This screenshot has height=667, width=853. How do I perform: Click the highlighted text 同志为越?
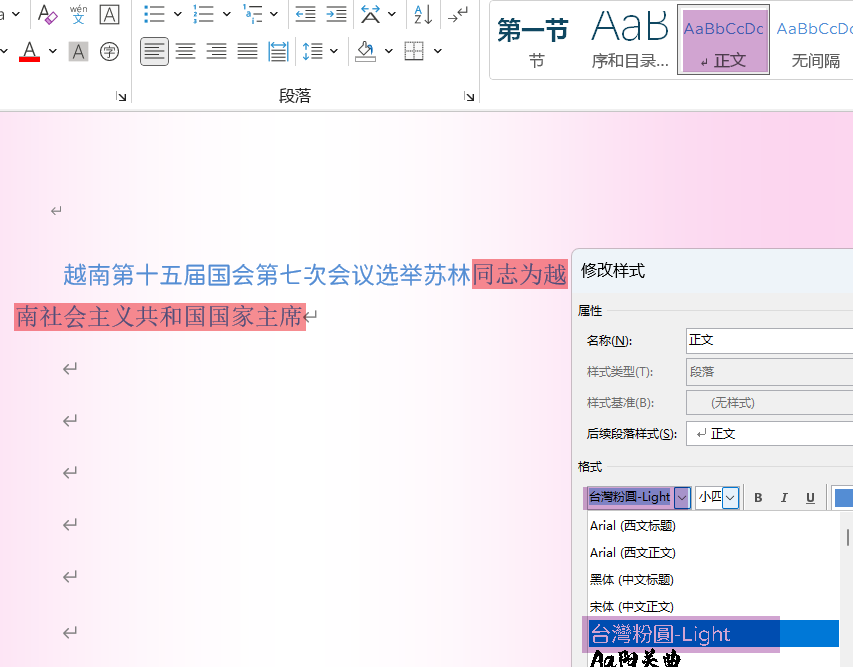520,275
